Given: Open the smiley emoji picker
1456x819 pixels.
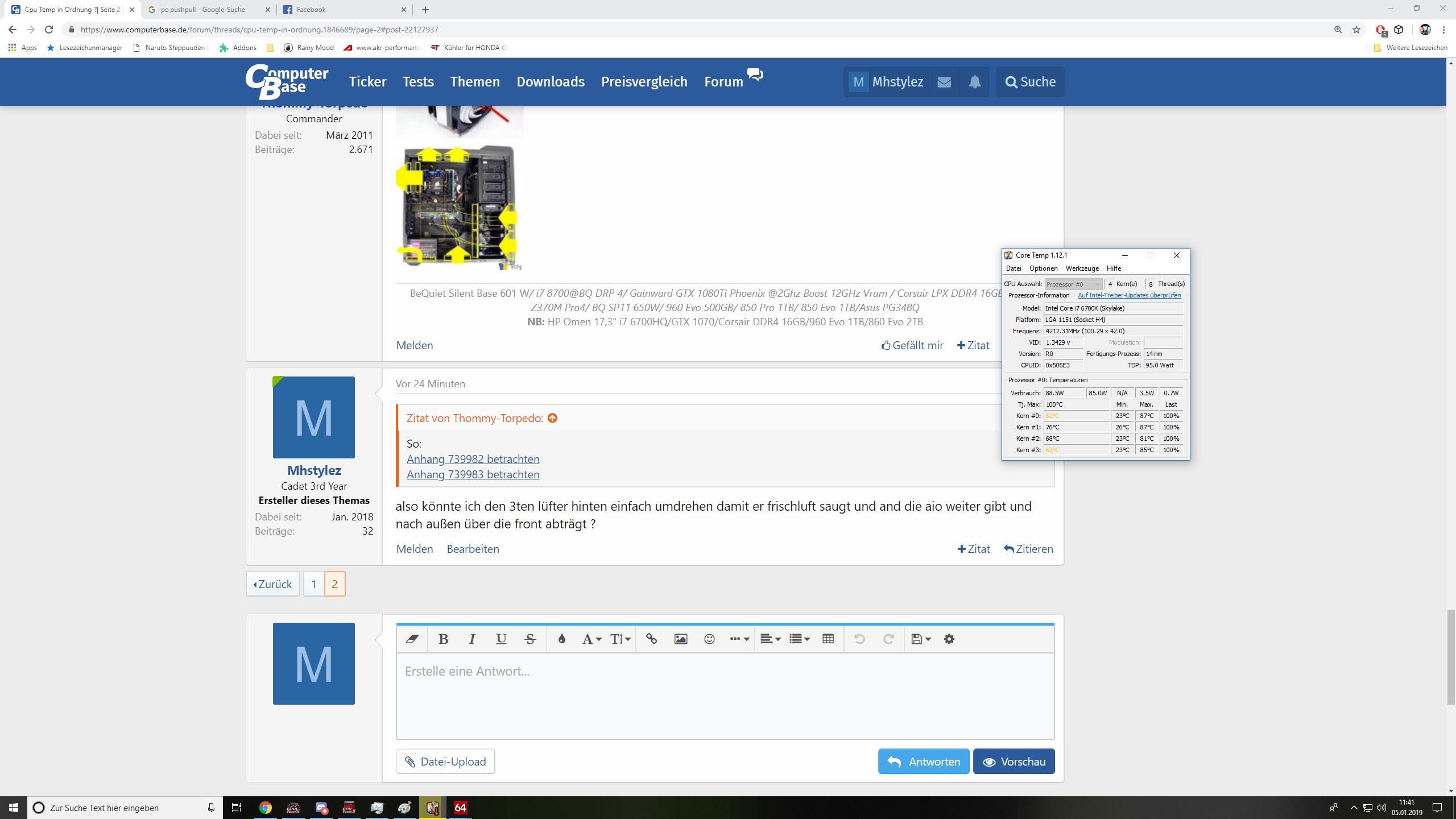Looking at the screenshot, I should [x=709, y=639].
